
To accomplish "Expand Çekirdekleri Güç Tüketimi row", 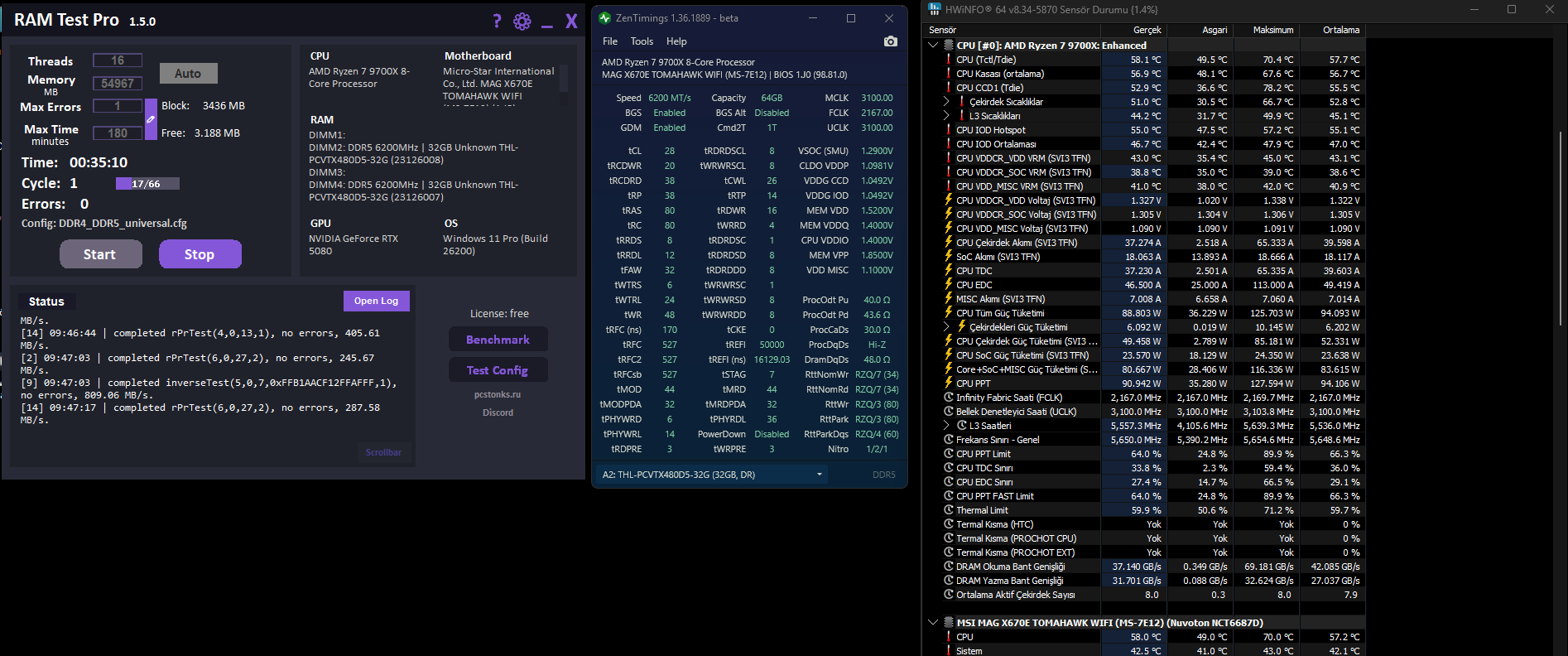I will click(946, 327).
